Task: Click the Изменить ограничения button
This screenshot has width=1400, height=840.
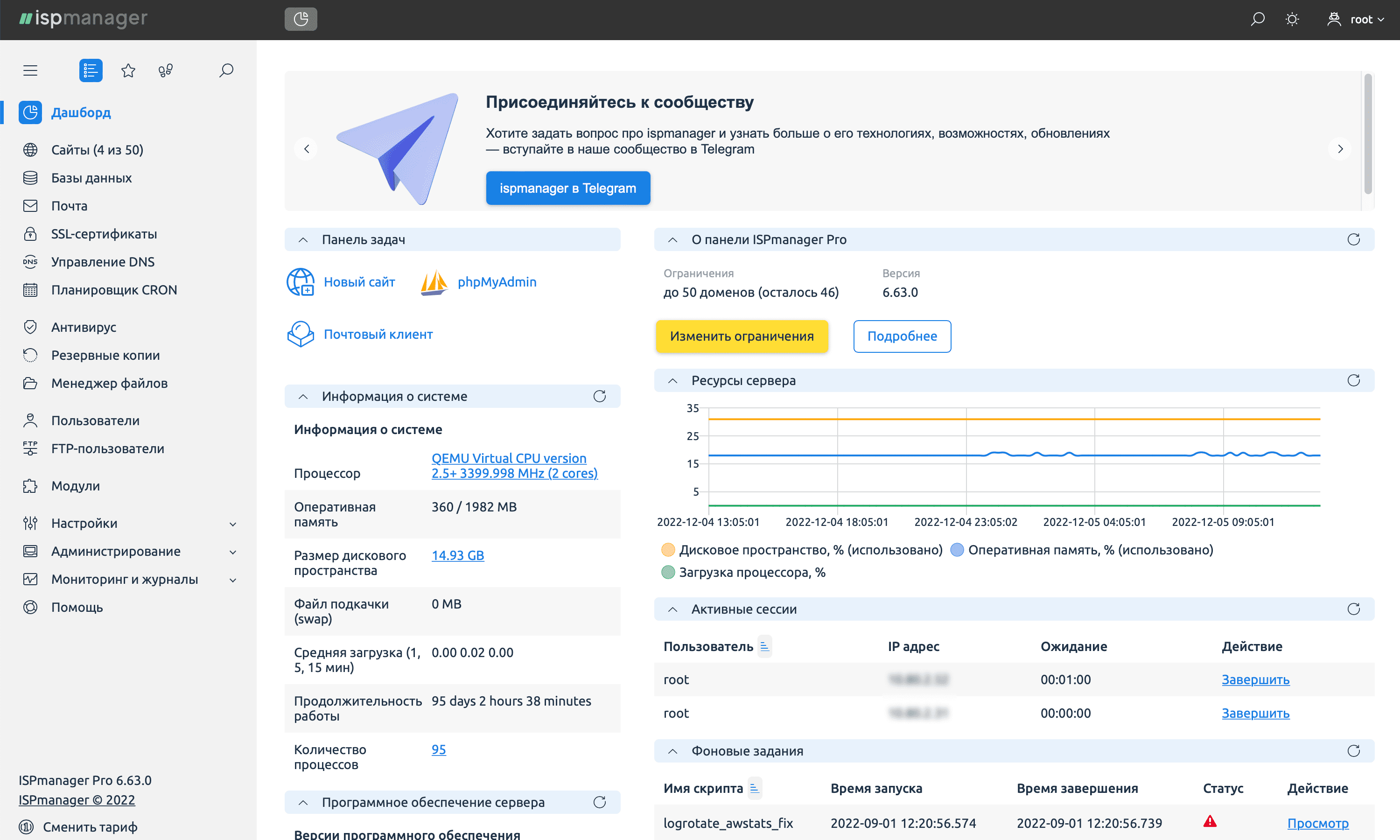Action: [742, 336]
